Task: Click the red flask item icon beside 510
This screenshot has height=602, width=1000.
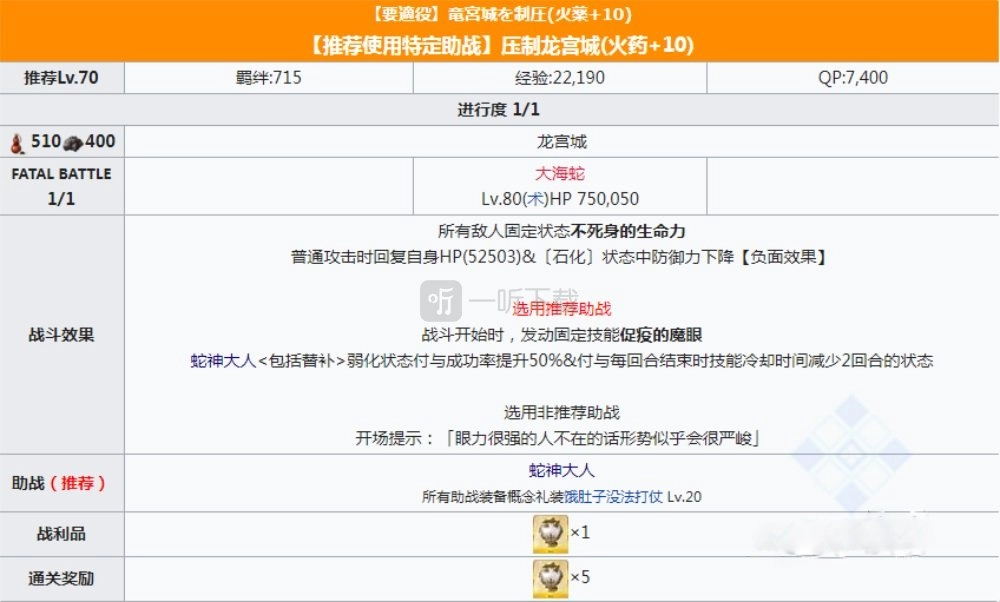Action: 17,143
